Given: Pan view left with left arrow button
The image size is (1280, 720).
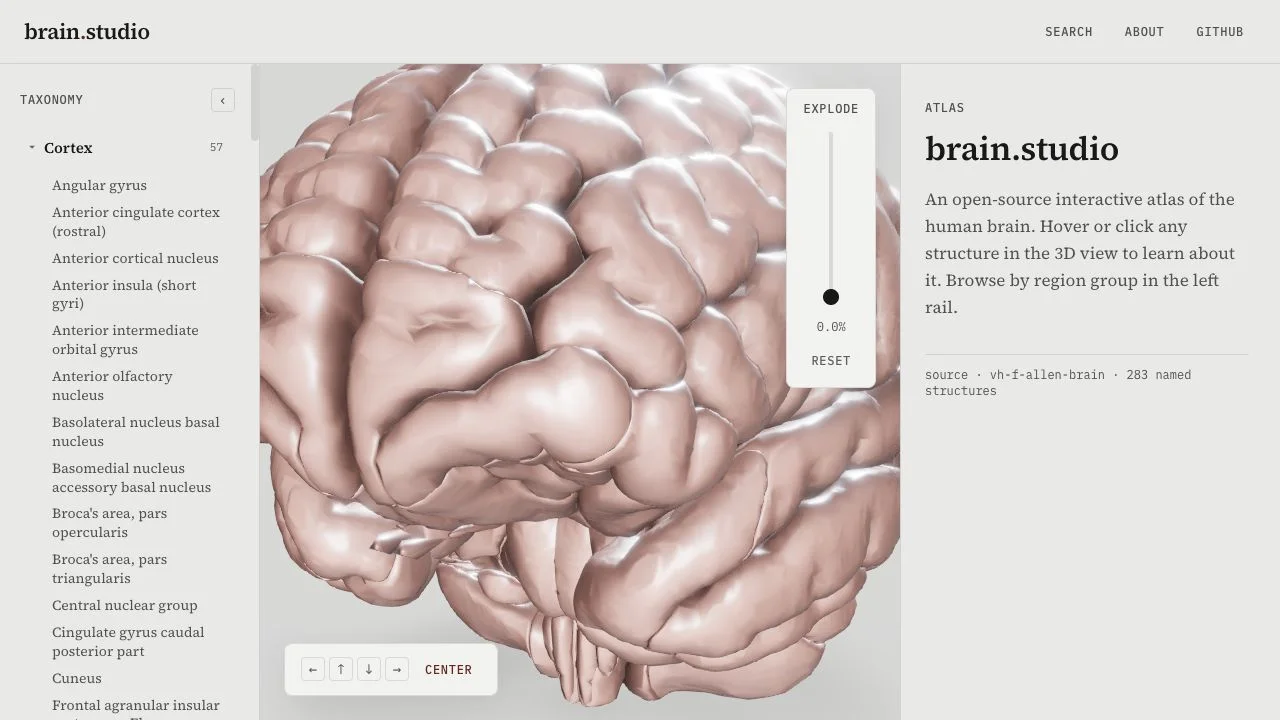Looking at the screenshot, I should (x=313, y=669).
